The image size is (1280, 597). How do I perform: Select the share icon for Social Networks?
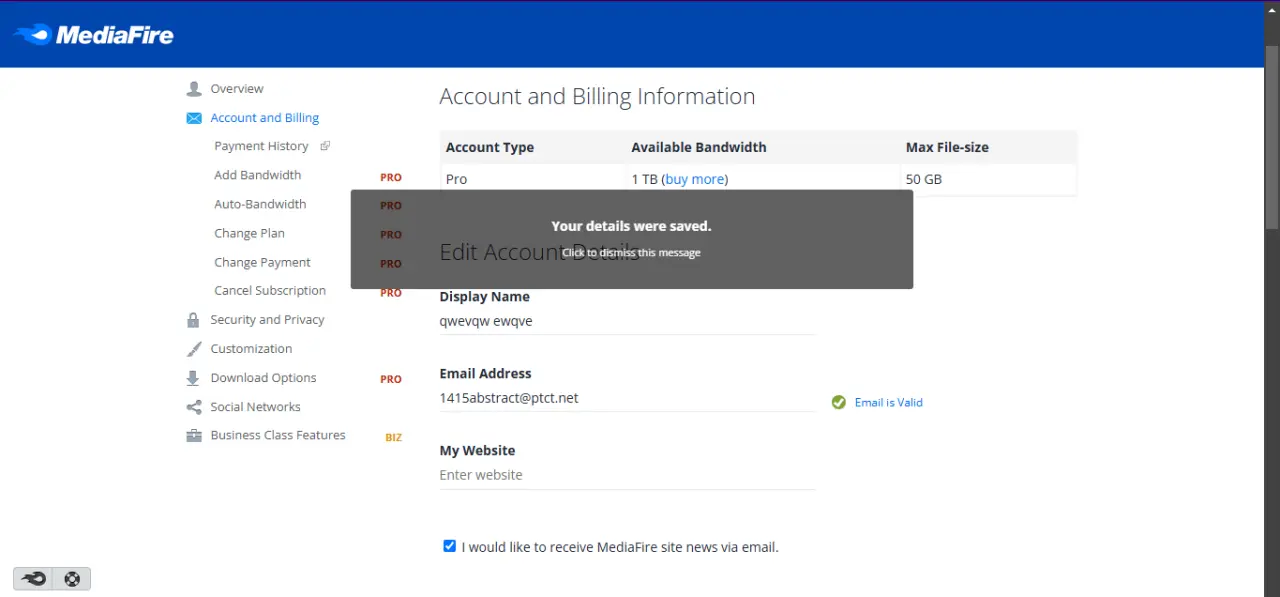pyautogui.click(x=194, y=407)
